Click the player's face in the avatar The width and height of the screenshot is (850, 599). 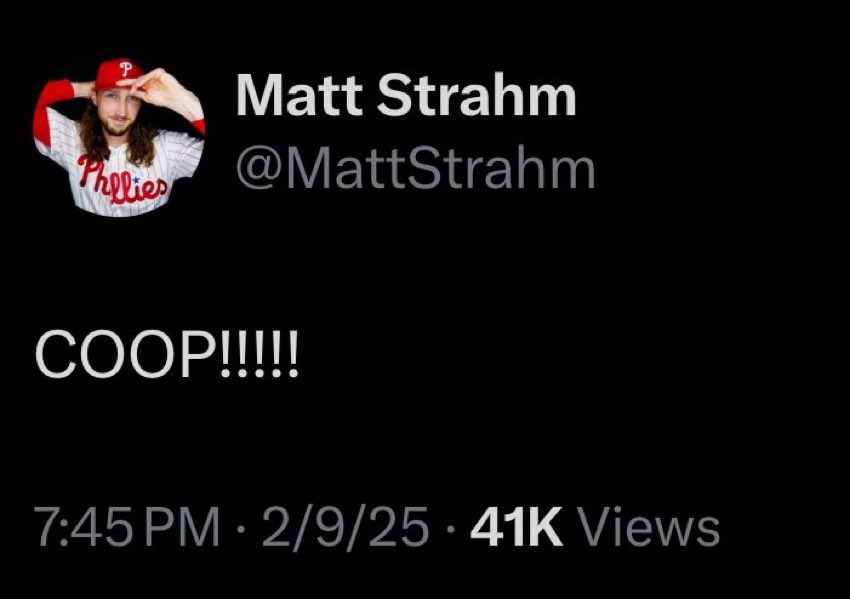[115, 112]
